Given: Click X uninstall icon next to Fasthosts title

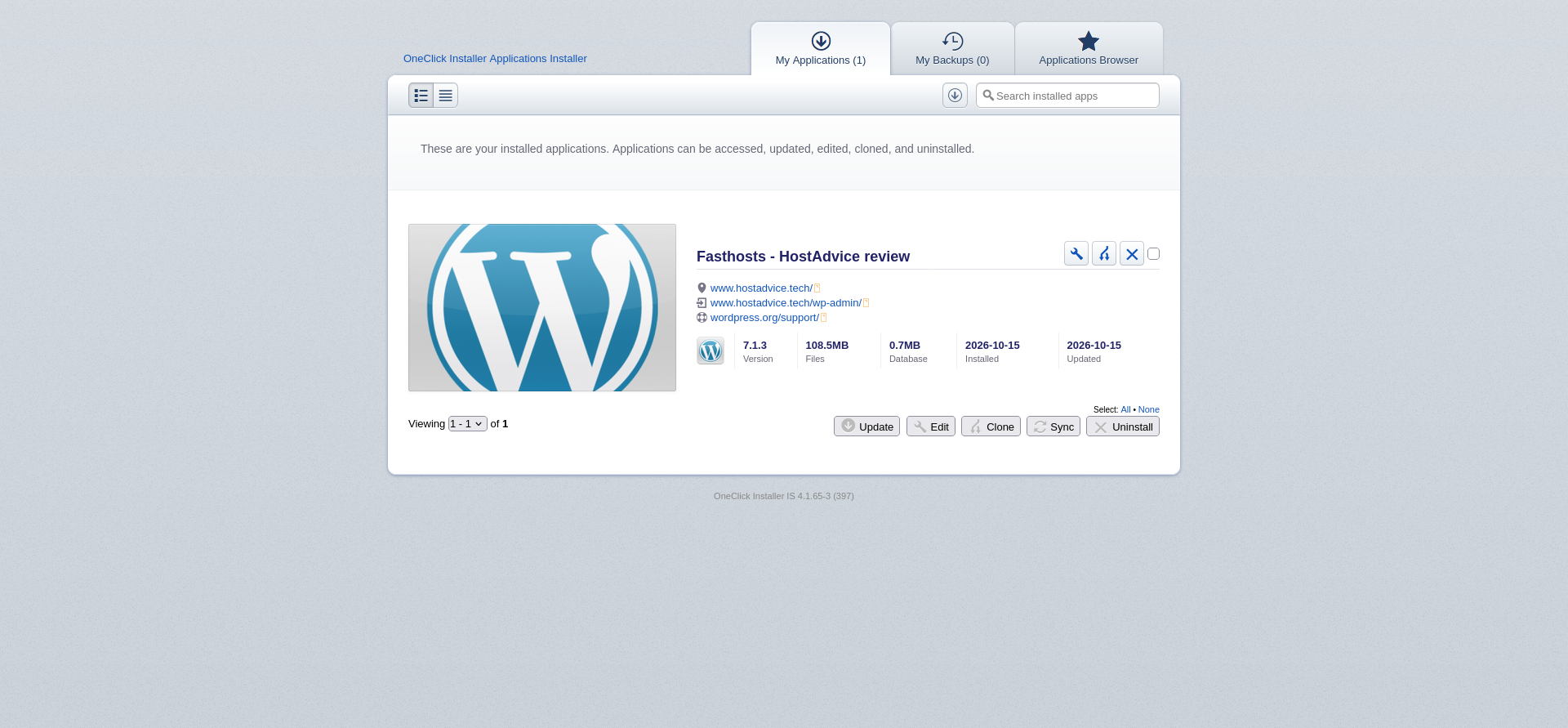Looking at the screenshot, I should coord(1132,253).
